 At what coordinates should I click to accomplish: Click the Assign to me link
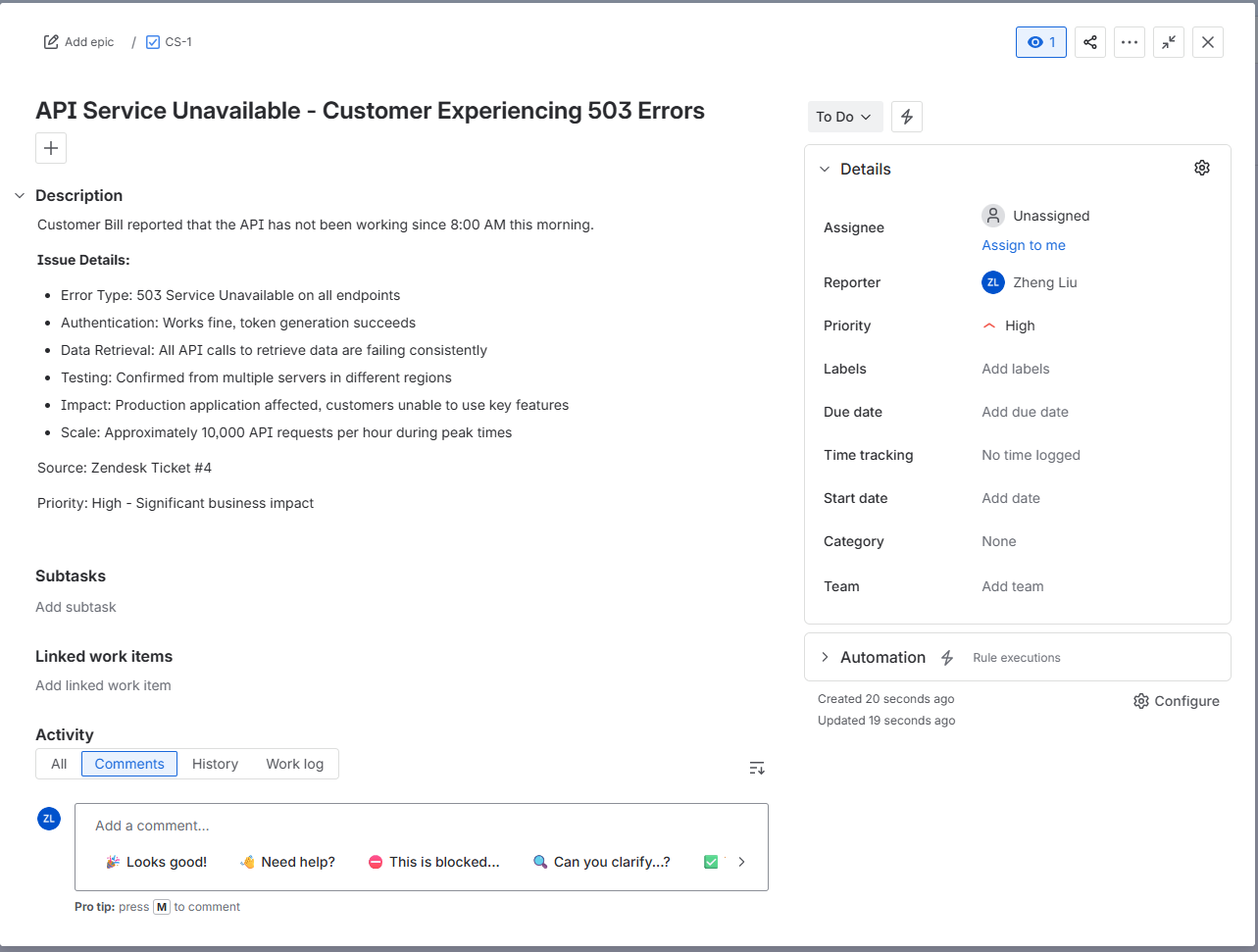1023,245
